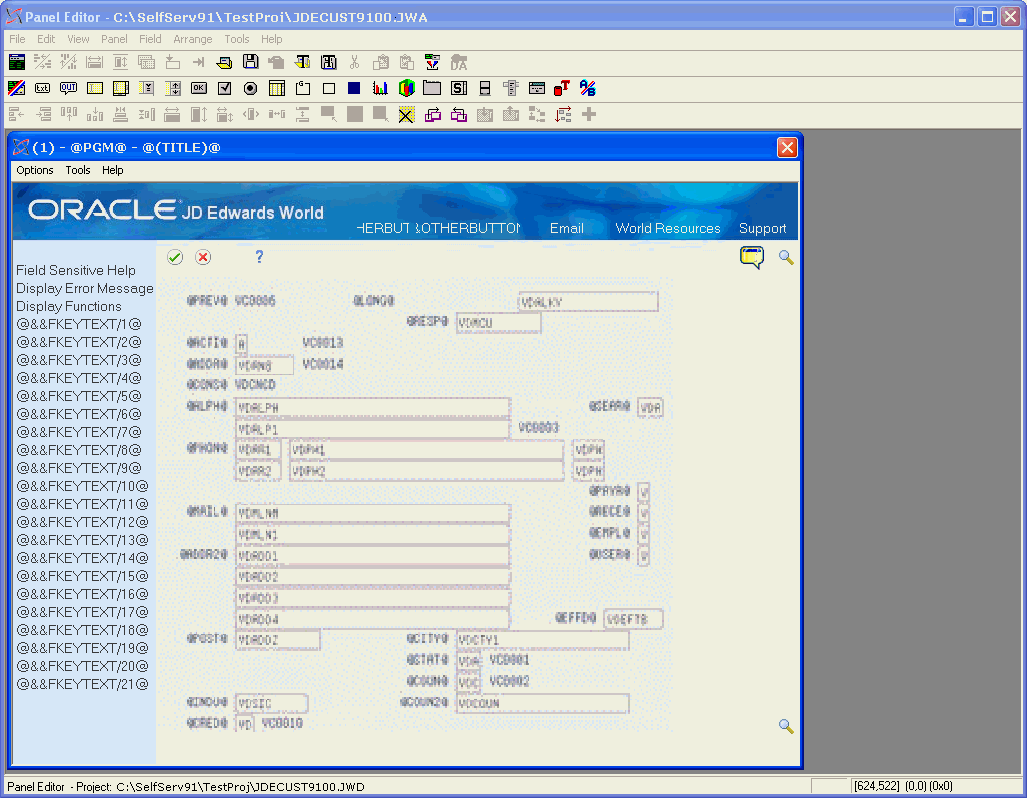Screen dimensions: 1027x798
Task: Select the OK push button tool
Action: (198, 88)
